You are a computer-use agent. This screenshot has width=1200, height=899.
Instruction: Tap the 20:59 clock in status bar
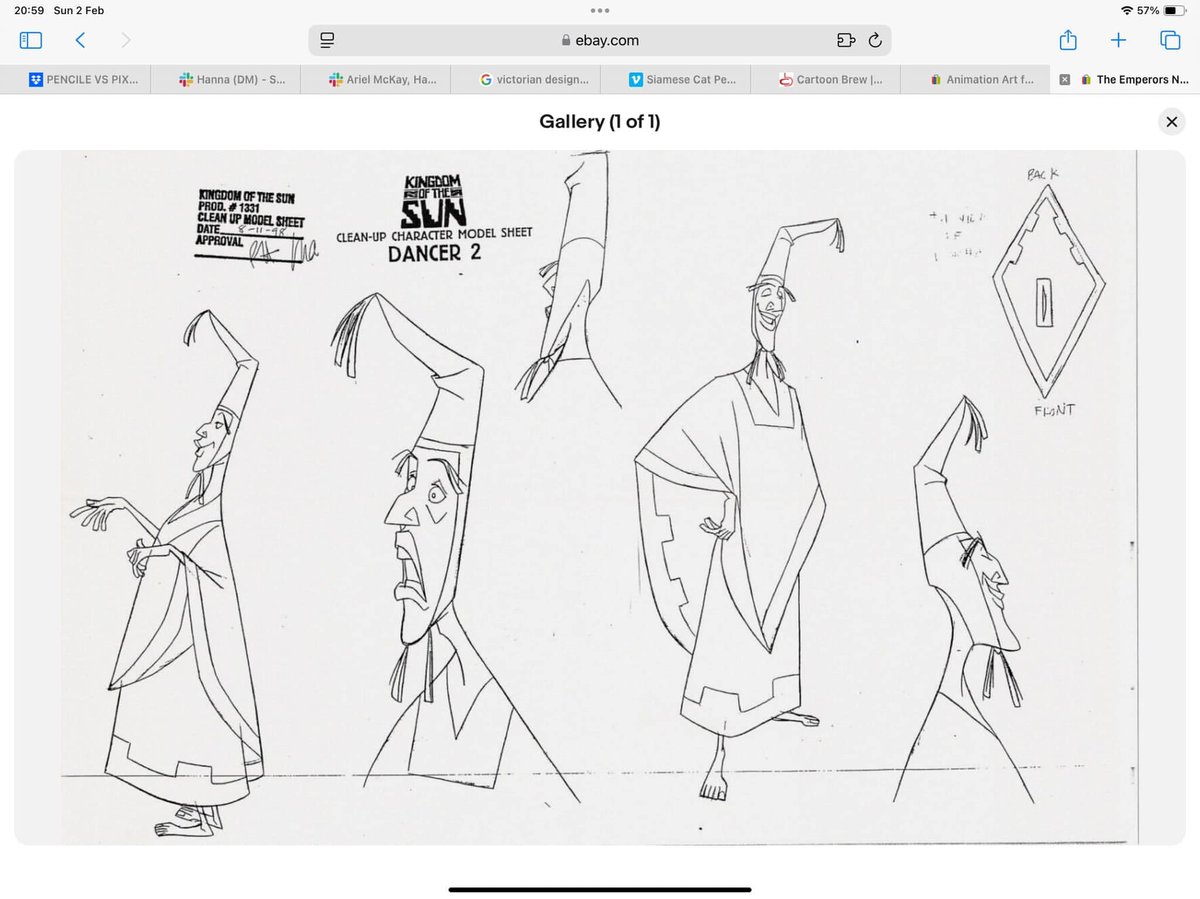28,10
